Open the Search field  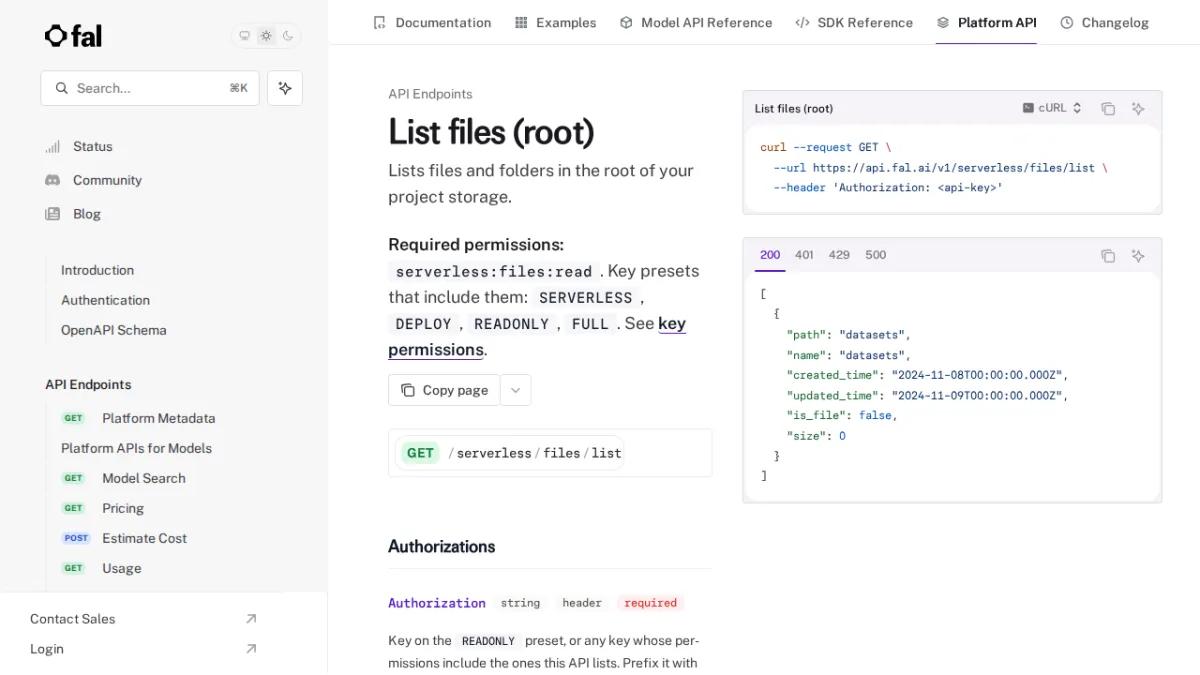tap(150, 88)
